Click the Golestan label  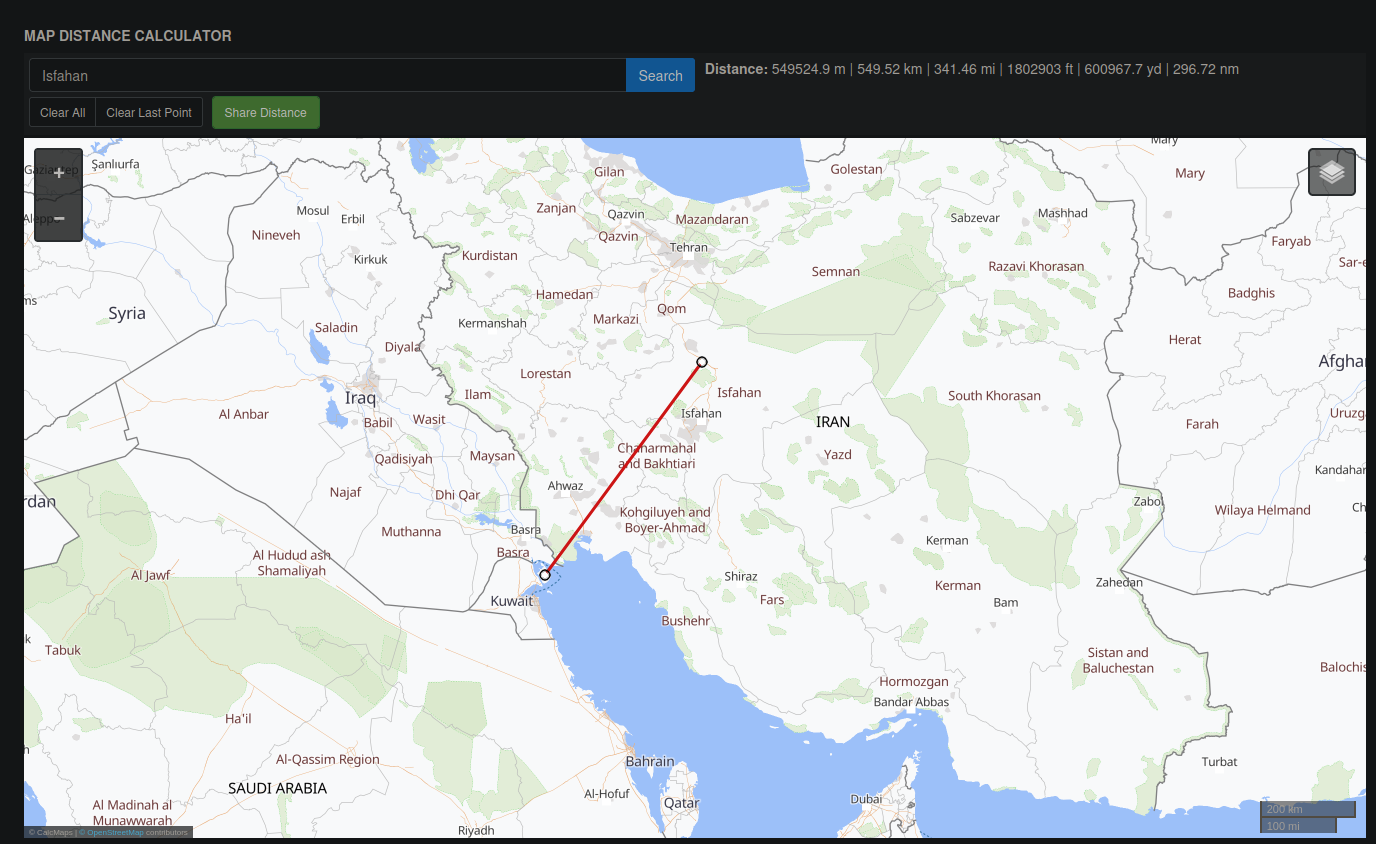[x=857, y=169]
